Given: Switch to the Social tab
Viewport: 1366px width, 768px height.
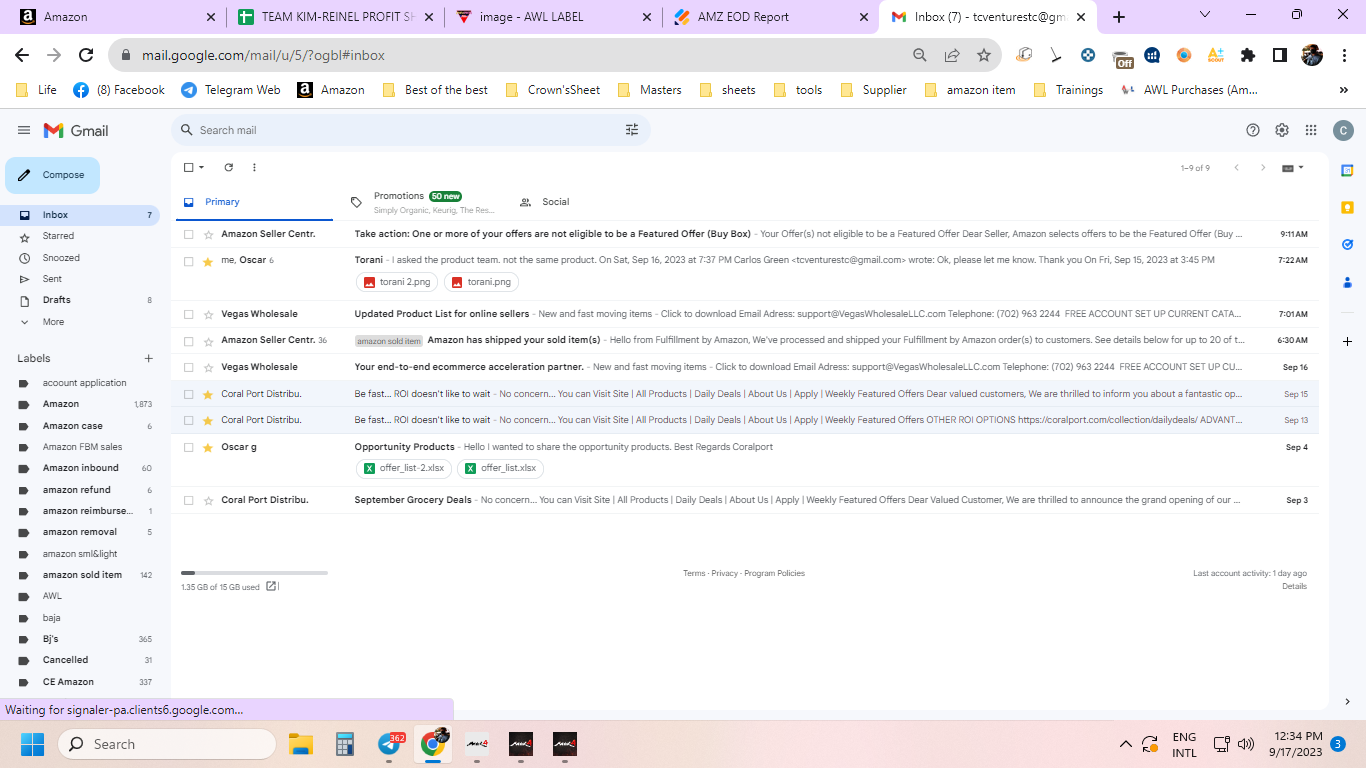Looking at the screenshot, I should point(545,202).
